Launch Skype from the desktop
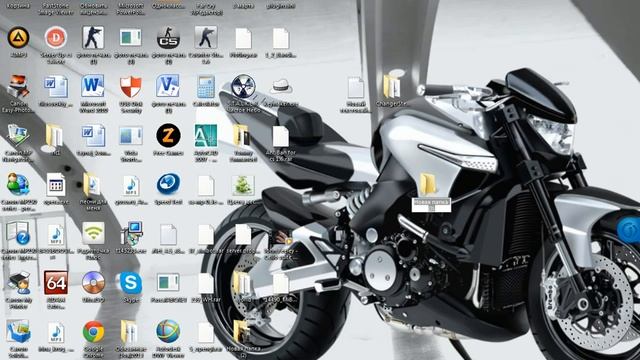 click(x=131, y=282)
